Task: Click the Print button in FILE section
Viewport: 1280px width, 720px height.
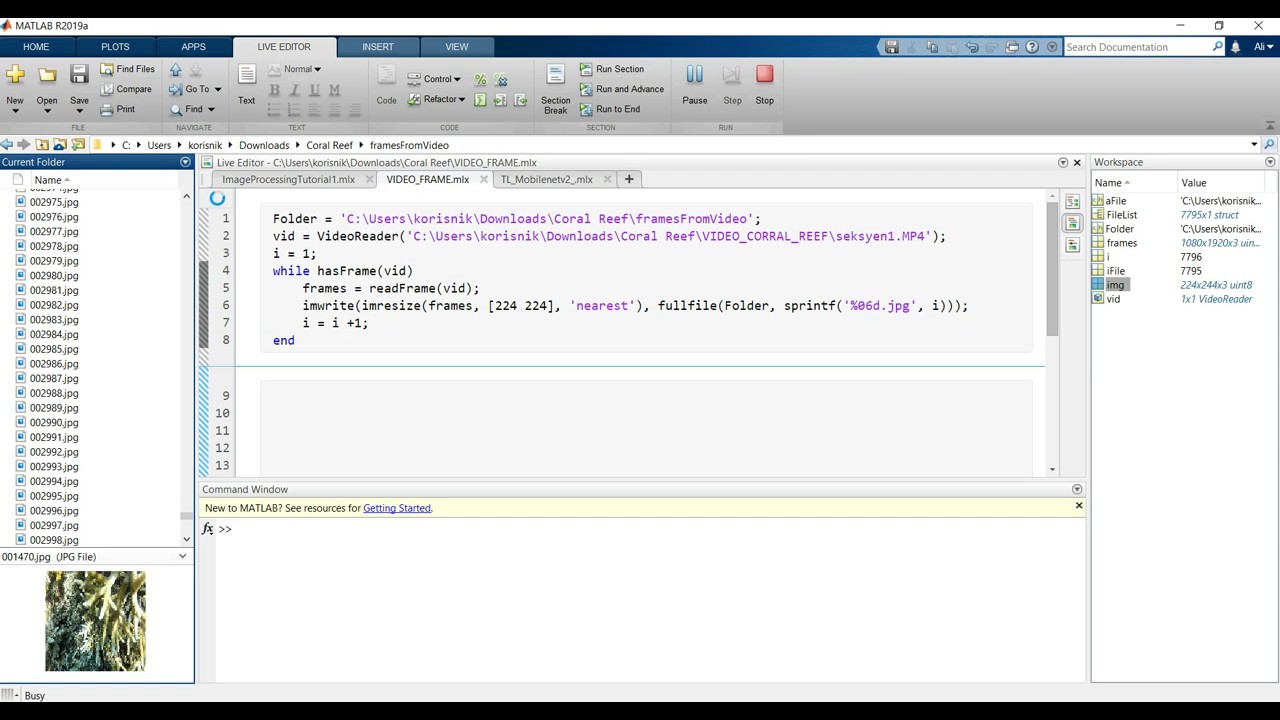Action: pyautogui.click(x=118, y=109)
